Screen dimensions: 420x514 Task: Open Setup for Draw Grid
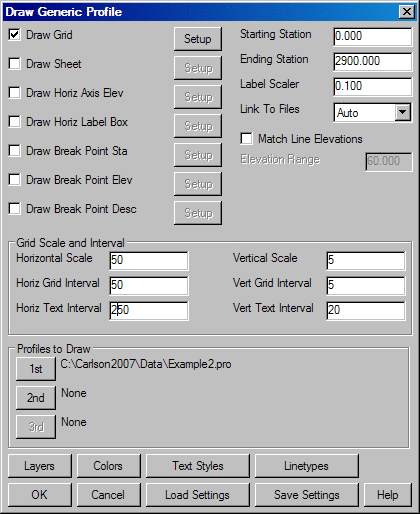click(198, 39)
